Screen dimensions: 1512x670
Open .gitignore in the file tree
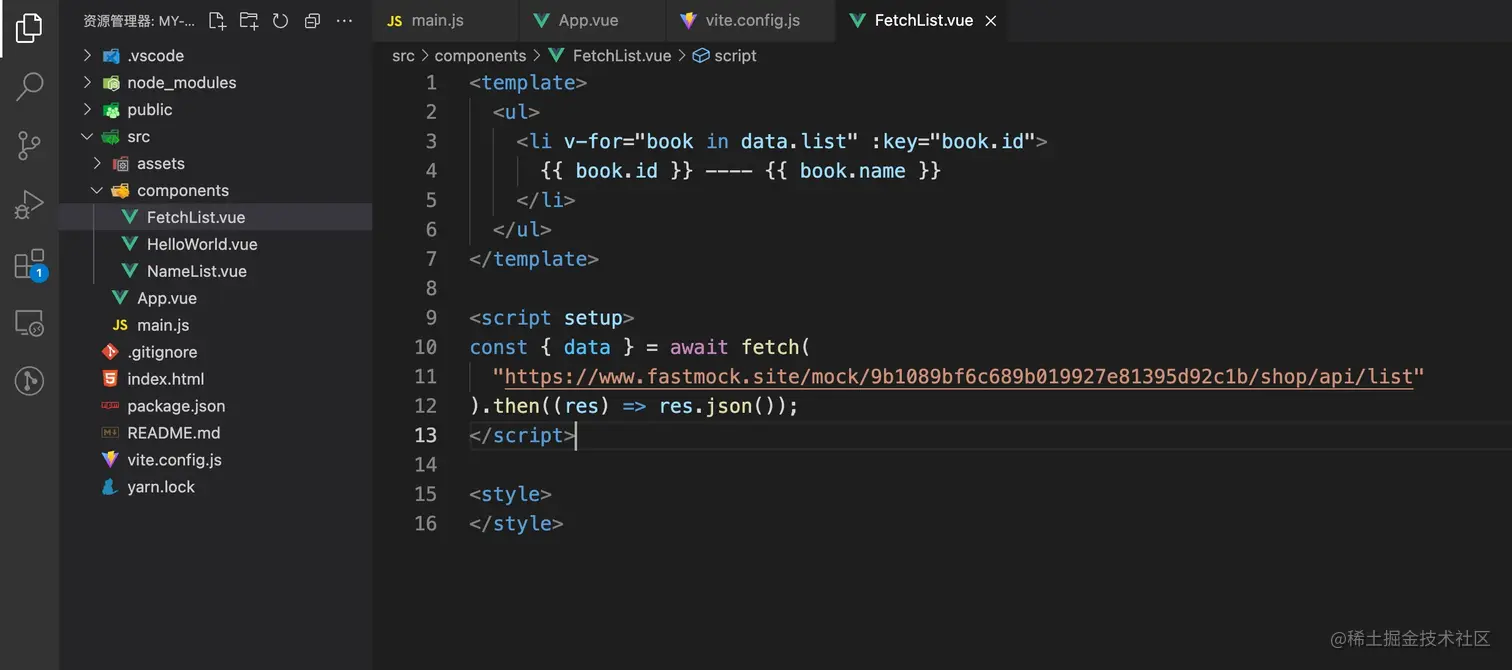click(216, 352)
